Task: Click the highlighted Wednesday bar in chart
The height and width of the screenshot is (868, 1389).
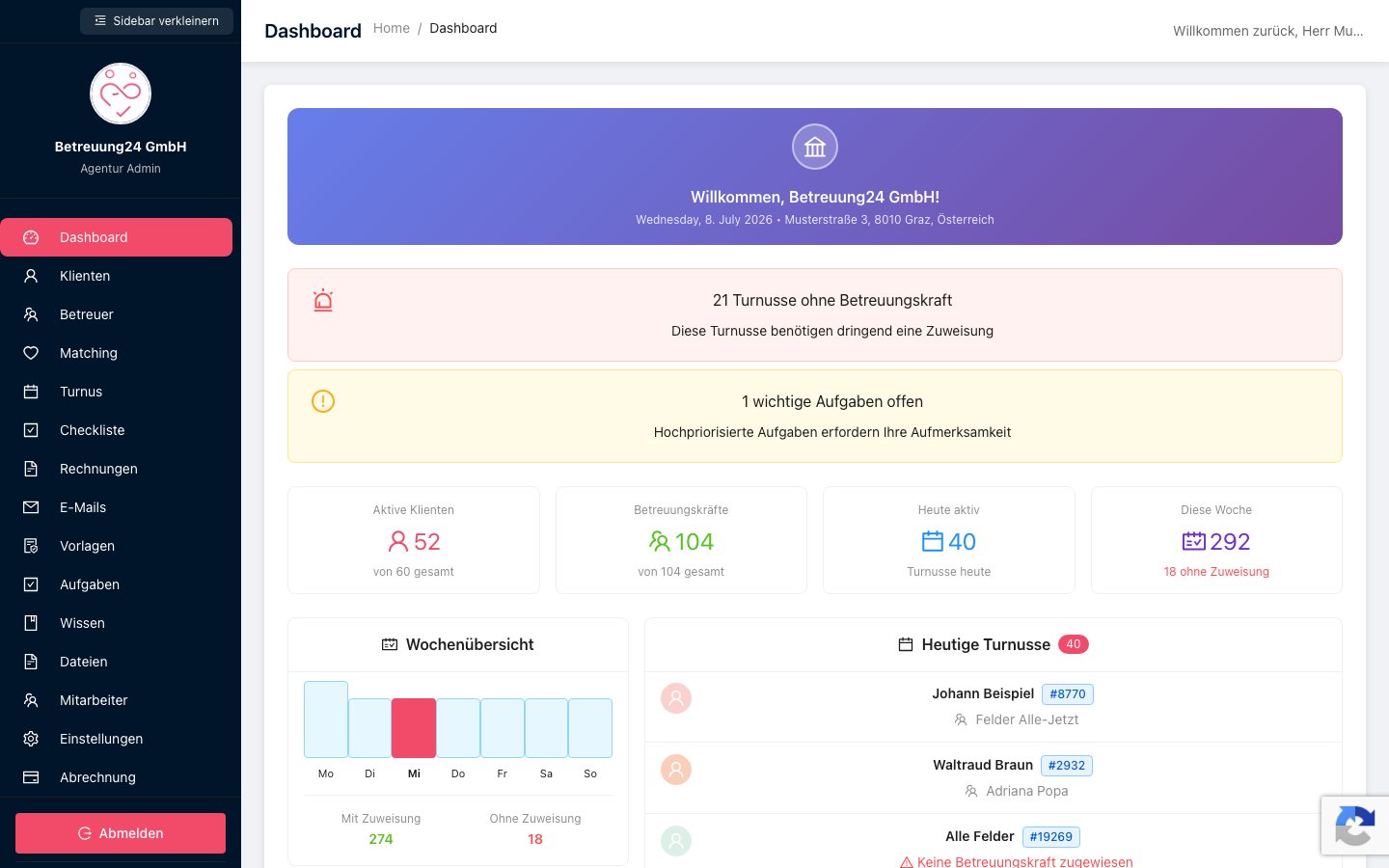Action: point(414,728)
